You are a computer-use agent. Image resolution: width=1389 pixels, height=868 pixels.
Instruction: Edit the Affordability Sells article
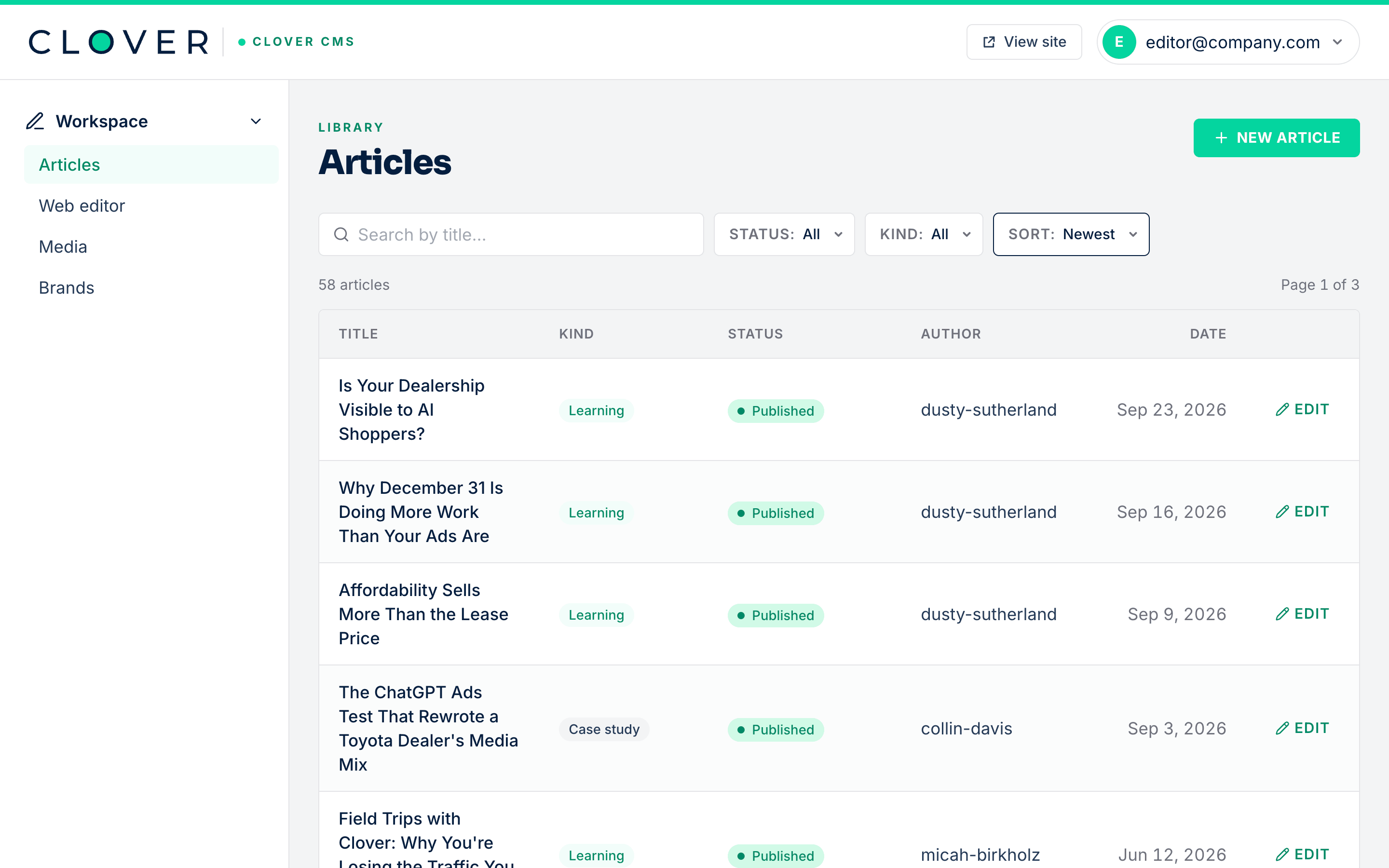(x=1302, y=614)
